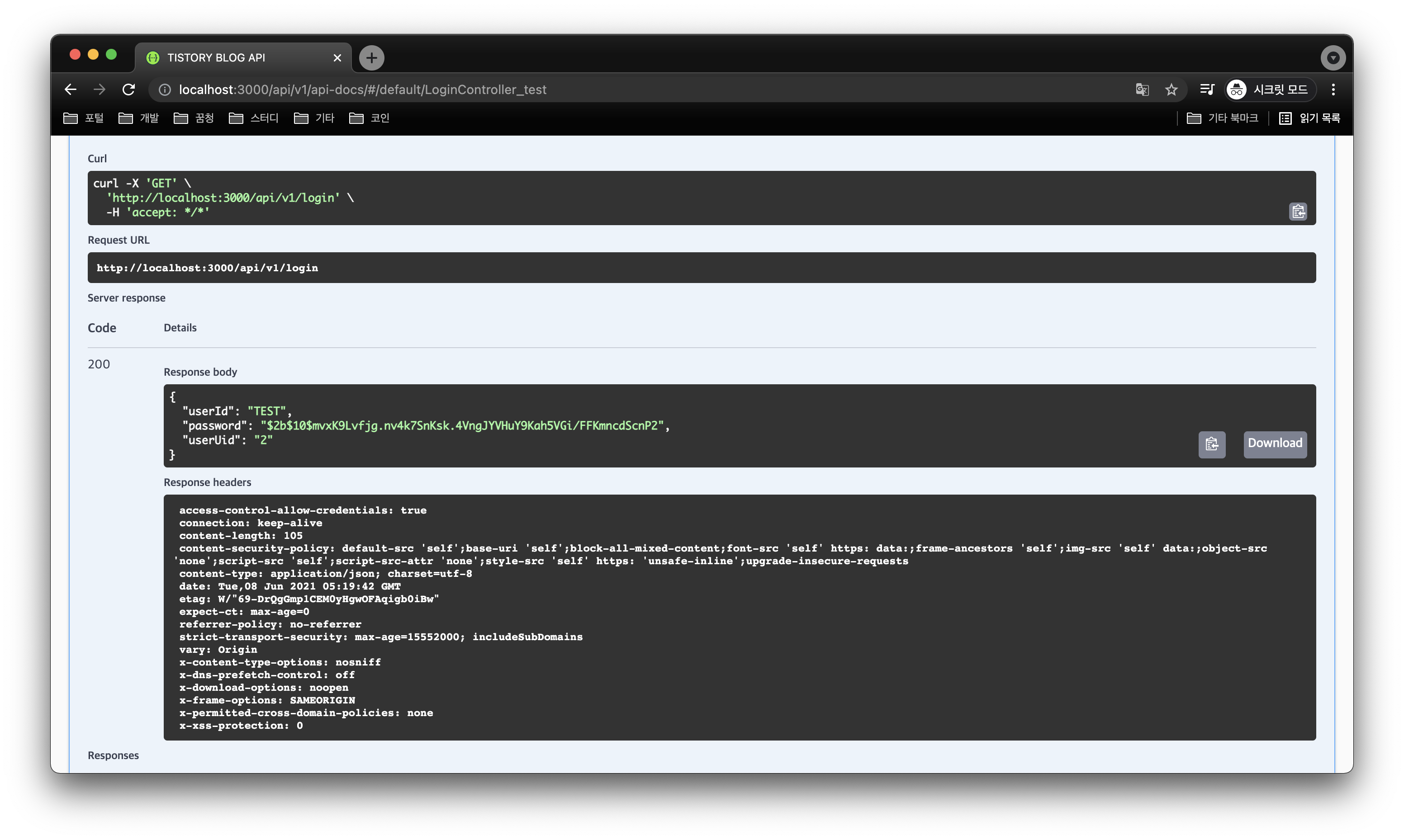Viewport: 1404px width, 840px height.
Task: Open Chrome three-dot menu
Action: [x=1333, y=90]
